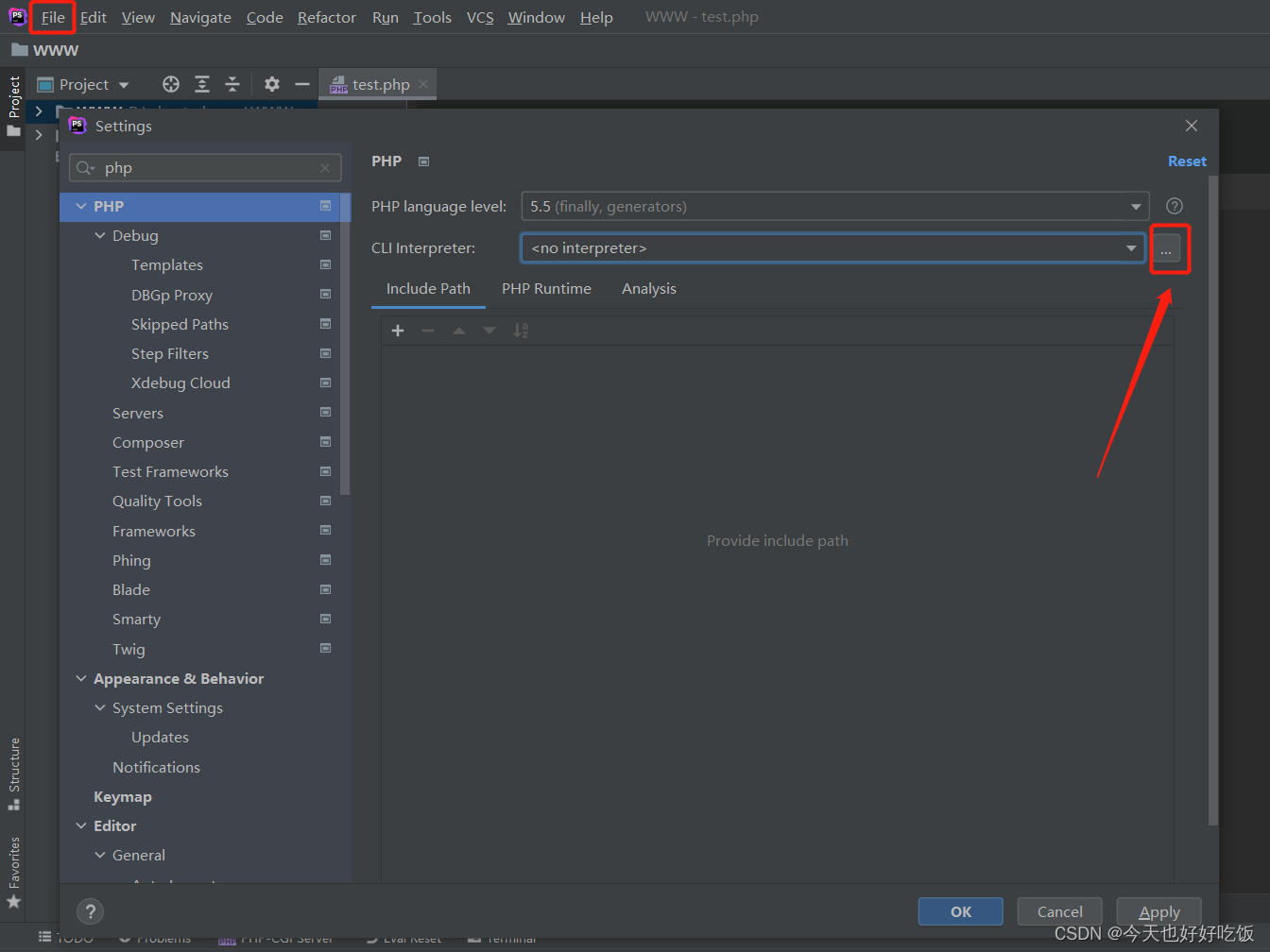Click the expand all icon in Project toolbar
1270x952 pixels.
pyautogui.click(x=202, y=84)
